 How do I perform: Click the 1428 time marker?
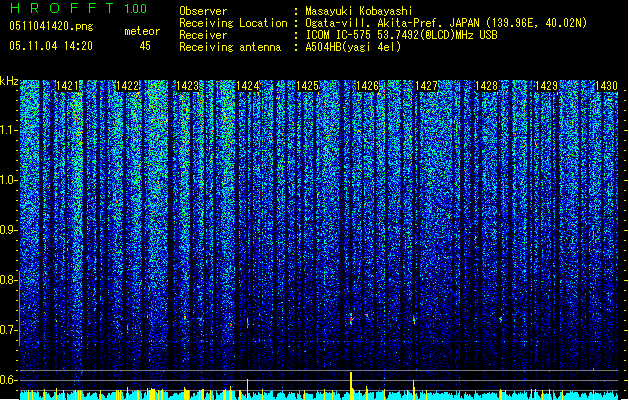coord(486,86)
